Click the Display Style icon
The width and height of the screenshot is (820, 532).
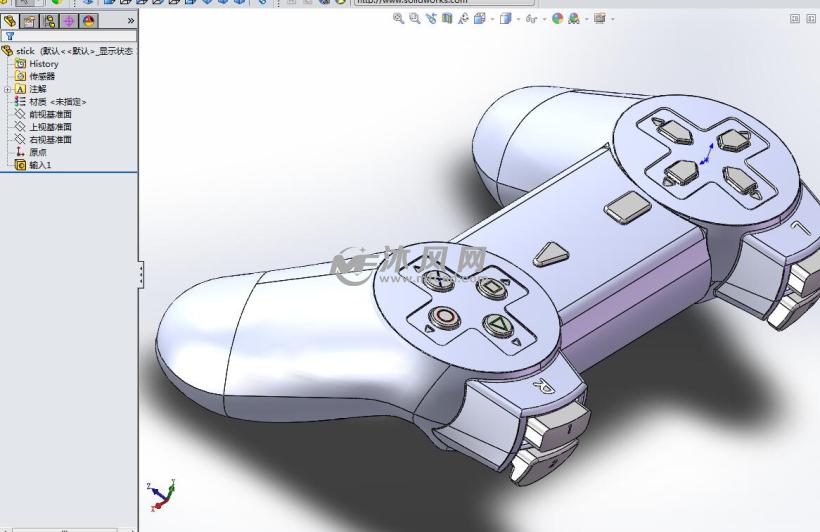(x=505, y=19)
